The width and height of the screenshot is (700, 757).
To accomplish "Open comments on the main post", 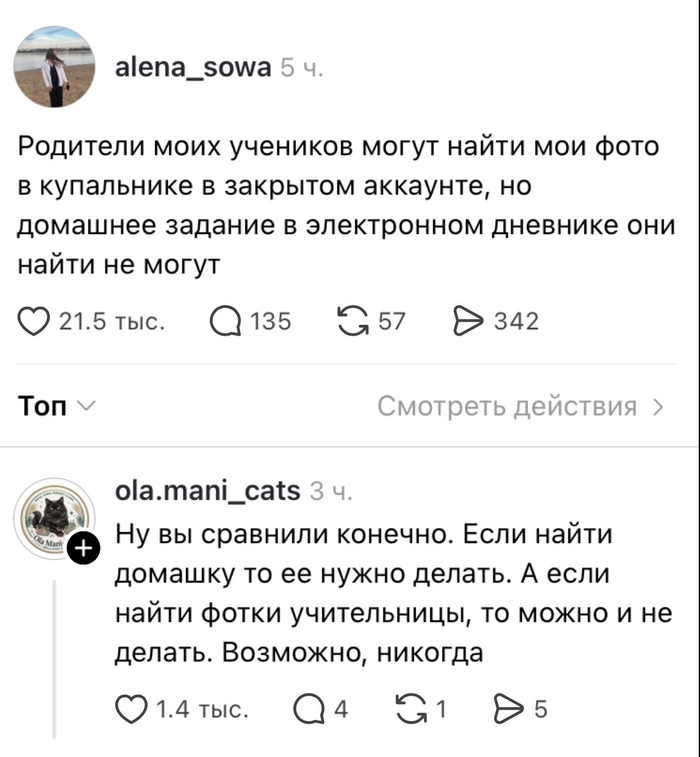I will click(x=225, y=322).
